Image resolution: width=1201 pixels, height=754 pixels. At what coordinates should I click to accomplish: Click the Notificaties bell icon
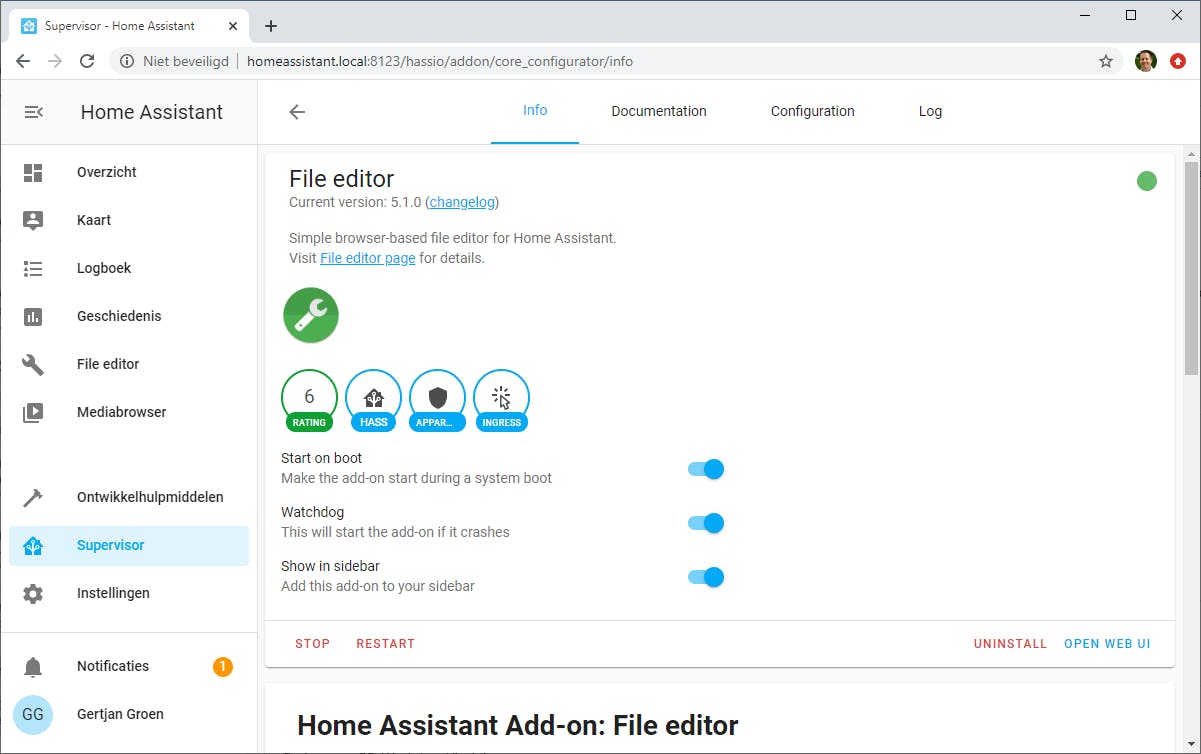pyautogui.click(x=33, y=666)
